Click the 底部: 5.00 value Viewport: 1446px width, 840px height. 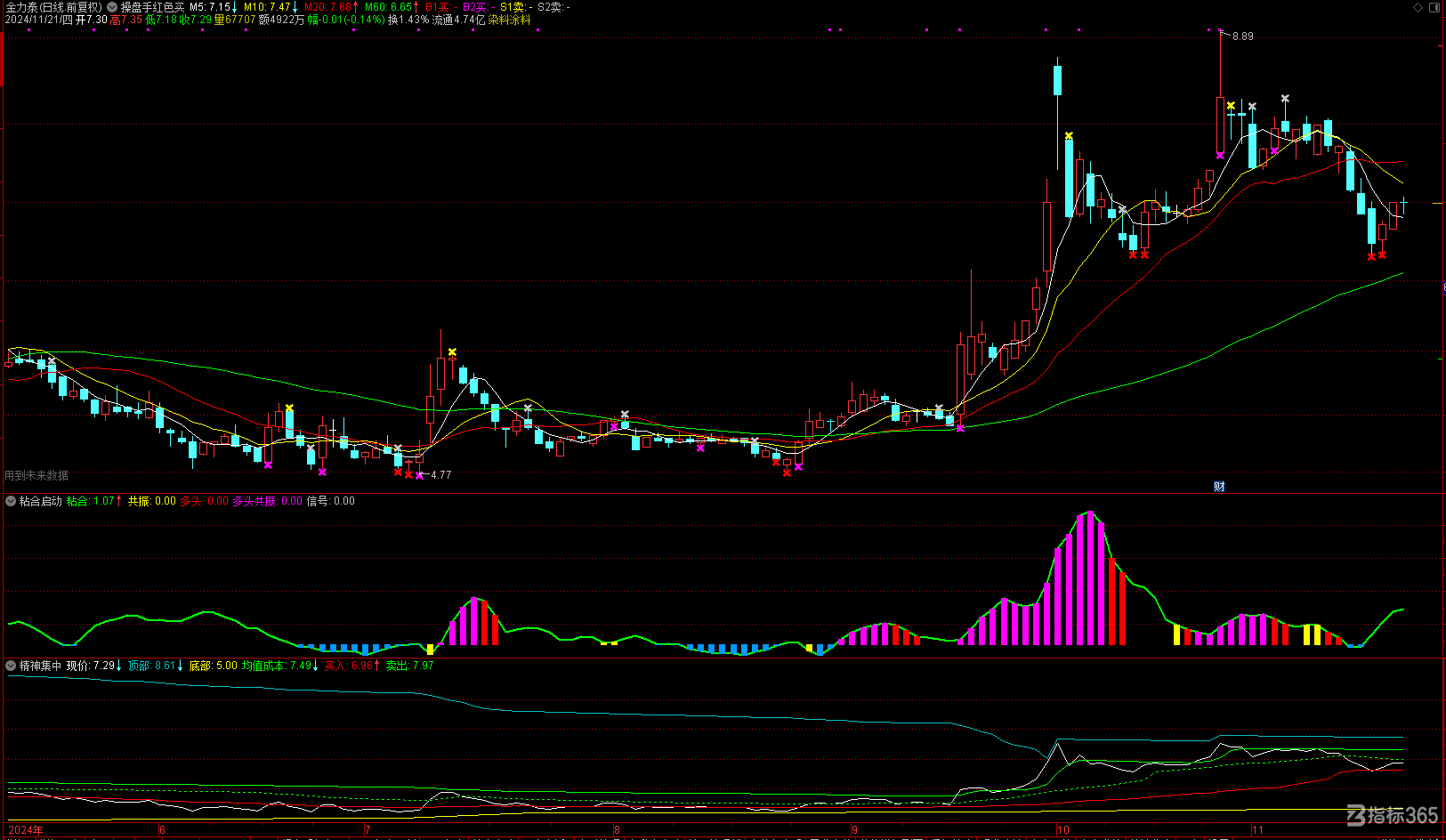213,666
